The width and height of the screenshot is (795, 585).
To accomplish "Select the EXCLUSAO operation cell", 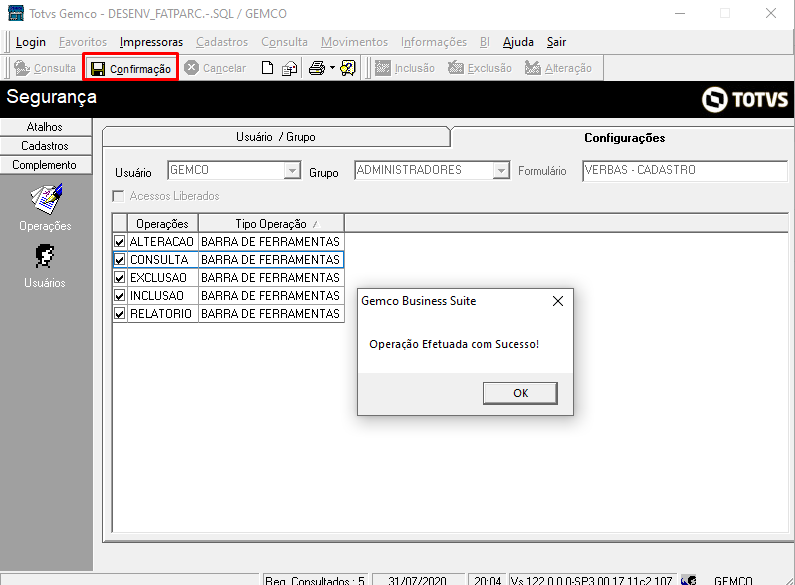I will [x=162, y=278].
